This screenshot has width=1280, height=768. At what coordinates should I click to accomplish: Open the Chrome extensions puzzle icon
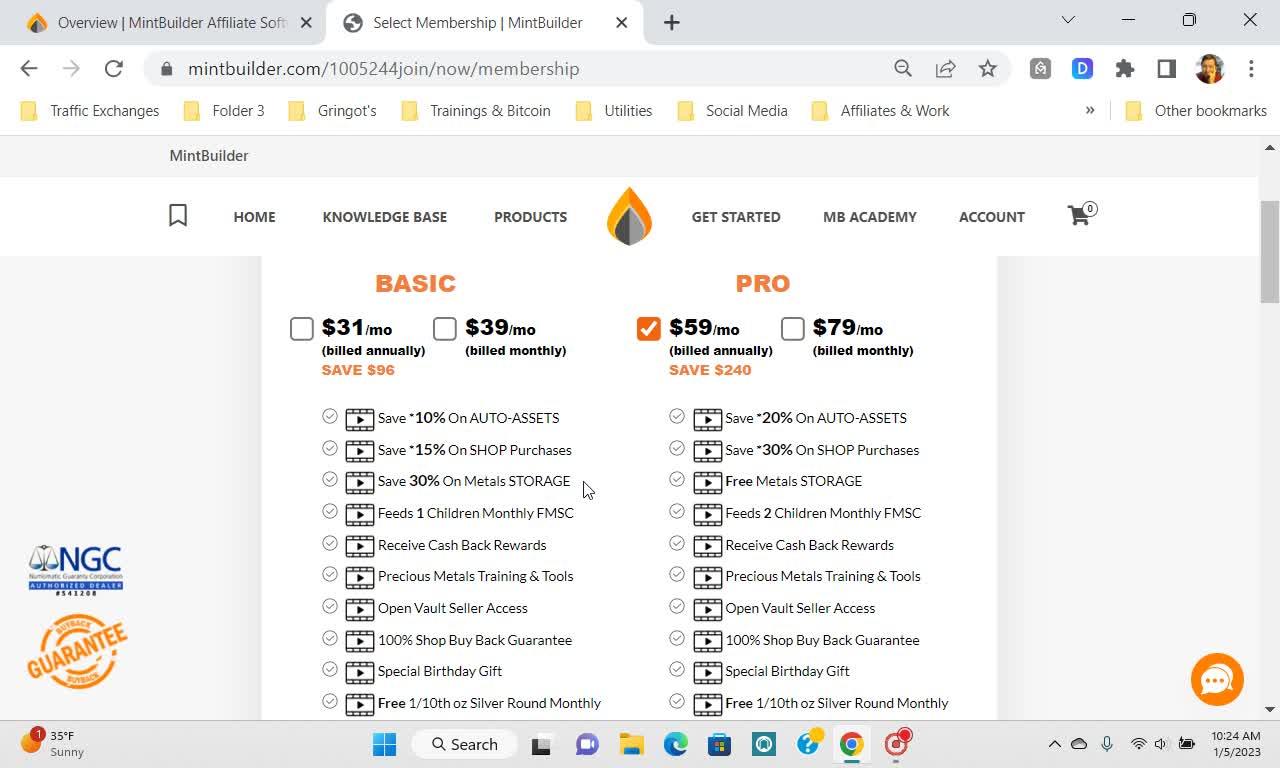(1125, 68)
